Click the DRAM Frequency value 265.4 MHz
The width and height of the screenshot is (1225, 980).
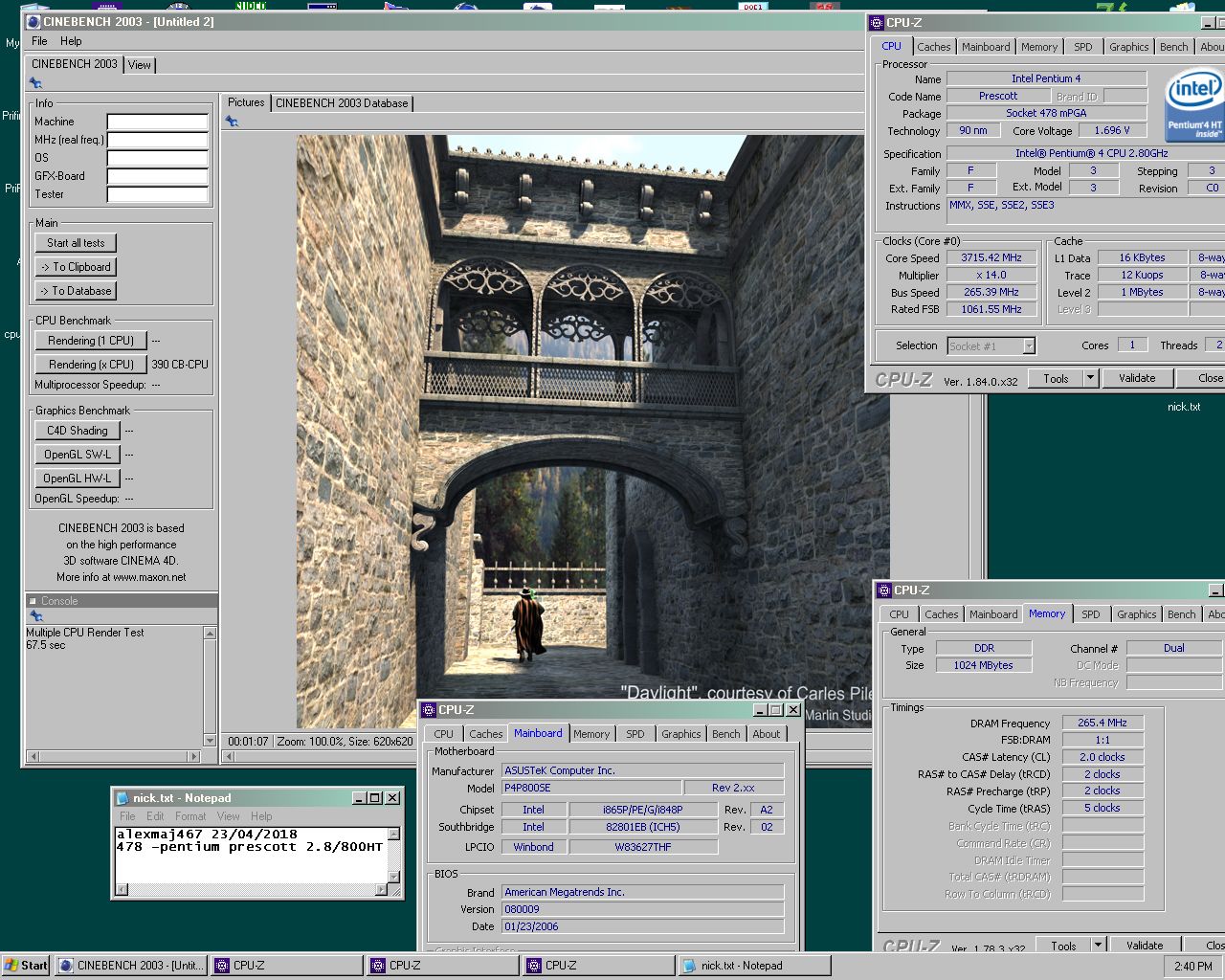(x=1102, y=723)
